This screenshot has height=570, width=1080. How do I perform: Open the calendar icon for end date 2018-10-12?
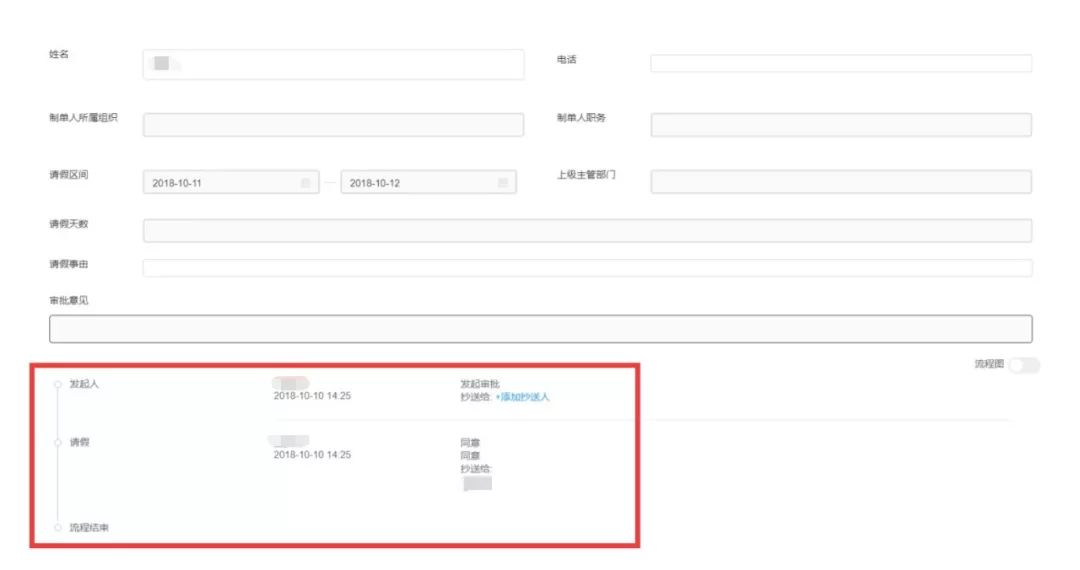[x=503, y=184]
